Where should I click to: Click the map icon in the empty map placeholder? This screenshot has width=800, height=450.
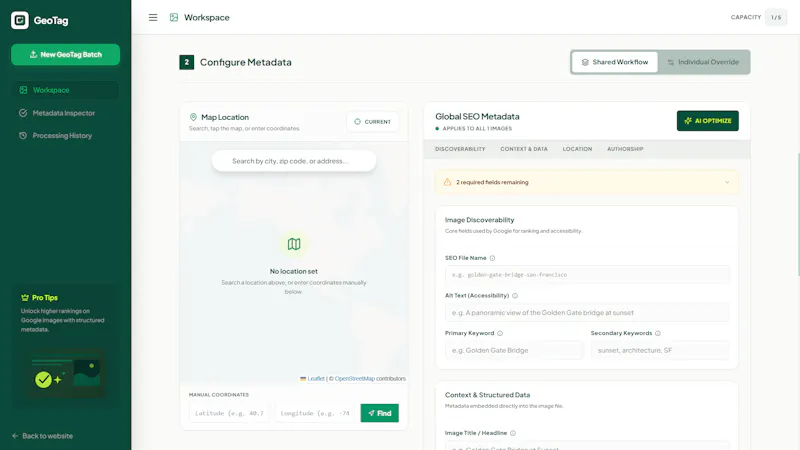pyautogui.click(x=294, y=244)
